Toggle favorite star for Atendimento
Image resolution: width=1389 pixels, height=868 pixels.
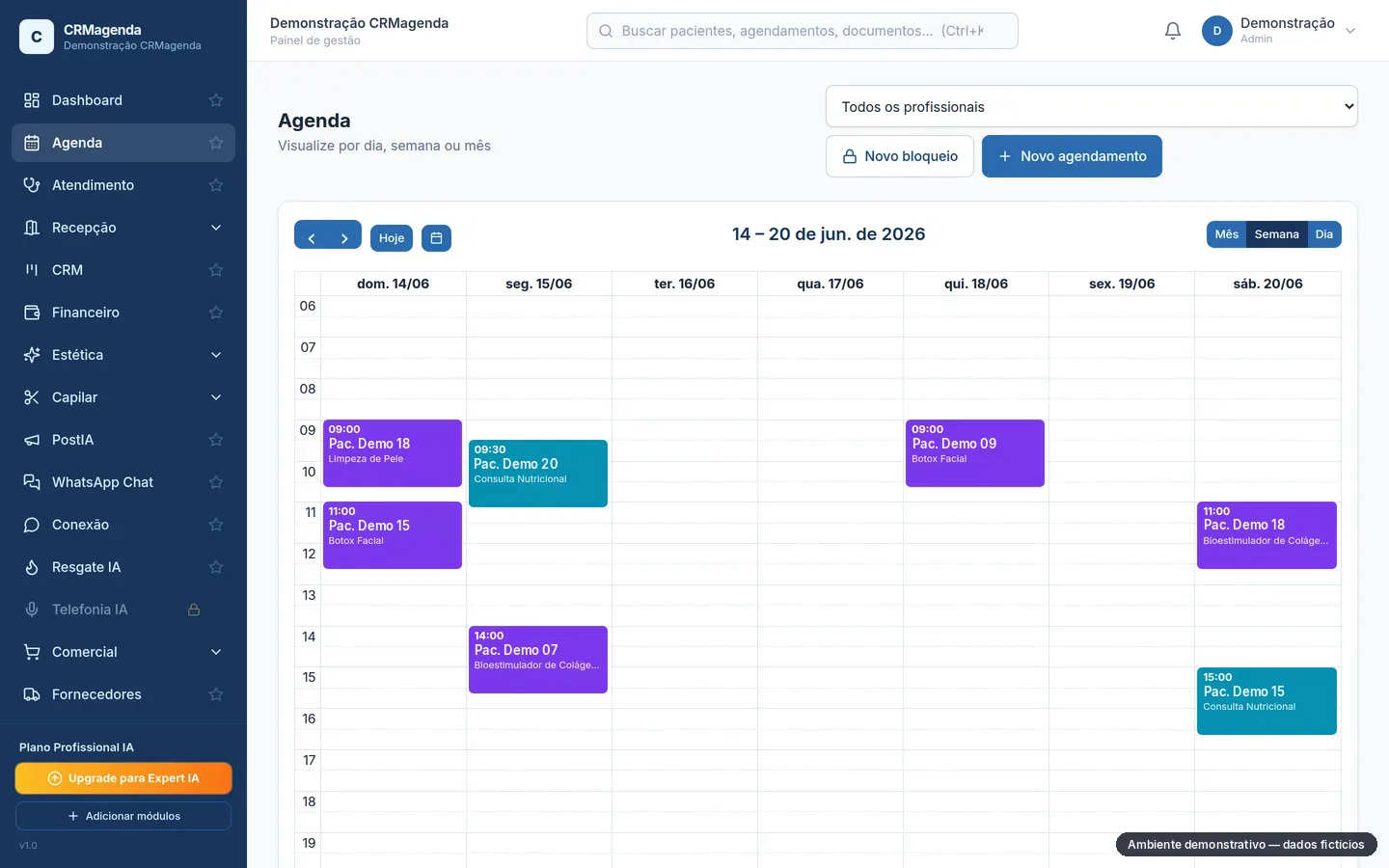[216, 185]
